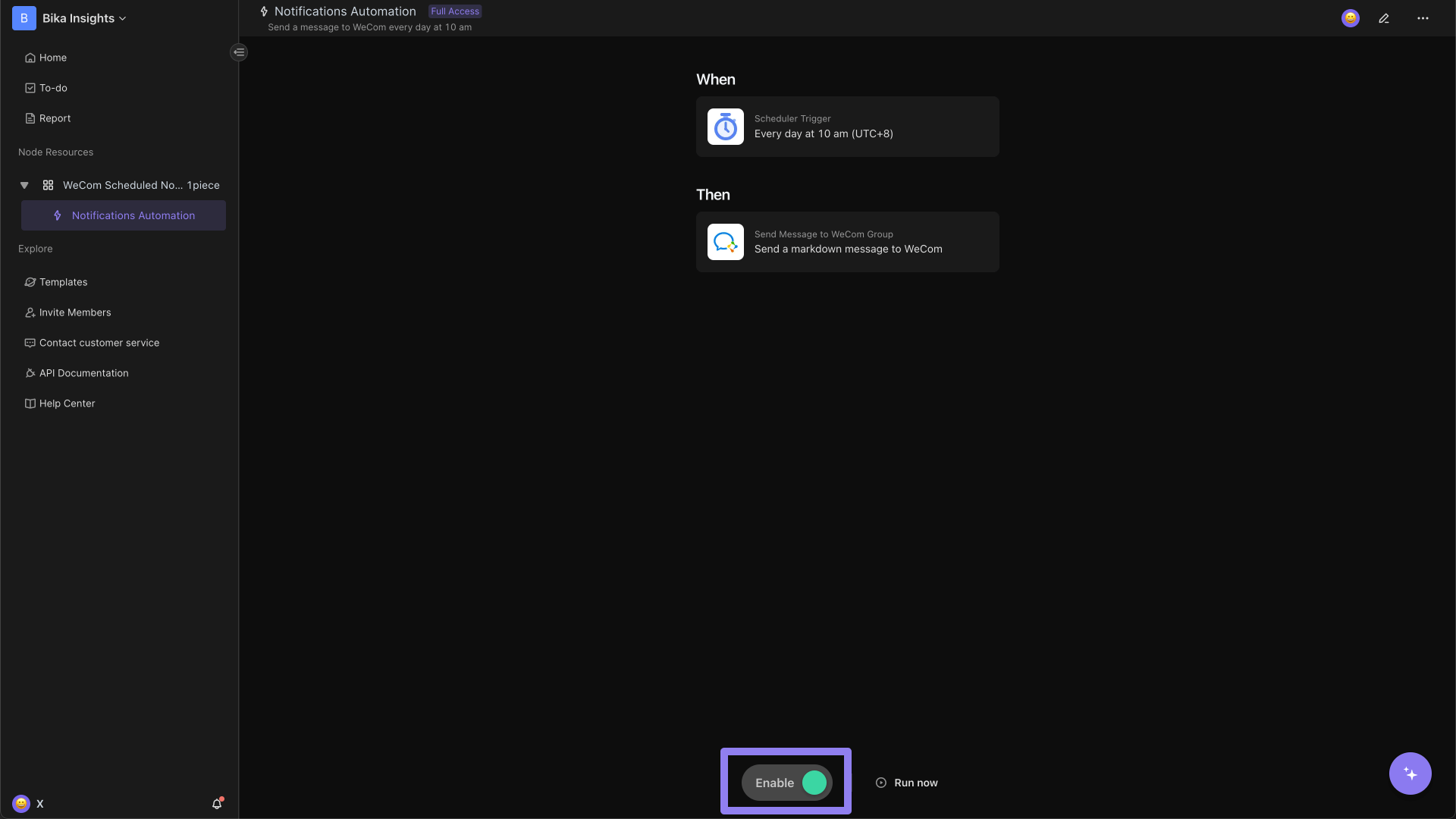The height and width of the screenshot is (819, 1456).
Task: Toggle the sidebar collapse arrow button
Action: pyautogui.click(x=239, y=52)
